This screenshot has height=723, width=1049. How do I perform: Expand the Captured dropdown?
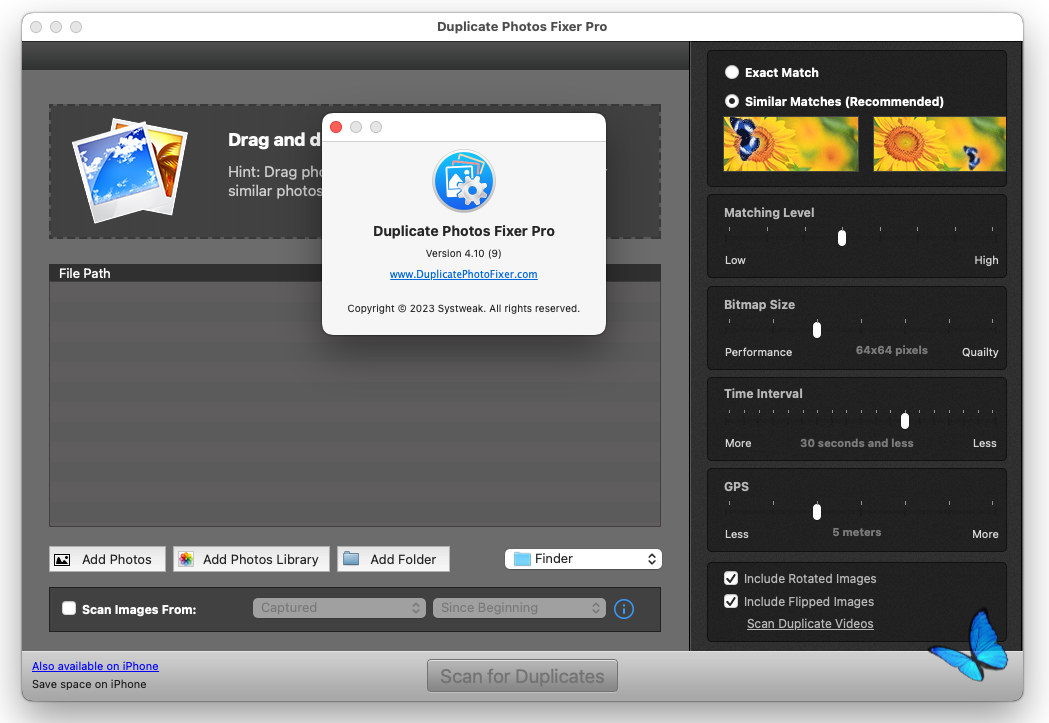pyautogui.click(x=339, y=608)
